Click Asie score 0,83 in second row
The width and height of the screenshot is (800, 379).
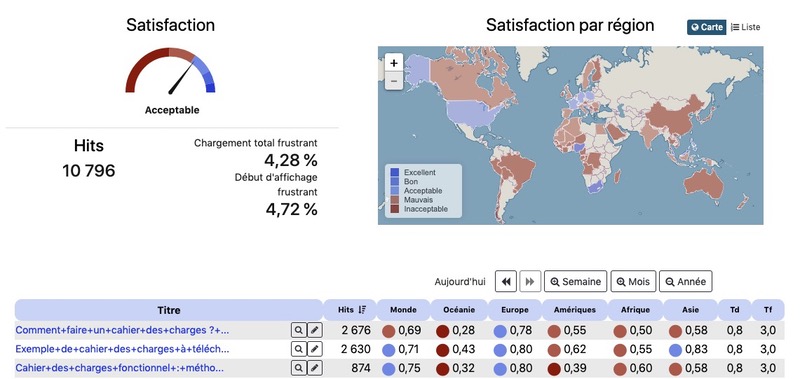696,349
